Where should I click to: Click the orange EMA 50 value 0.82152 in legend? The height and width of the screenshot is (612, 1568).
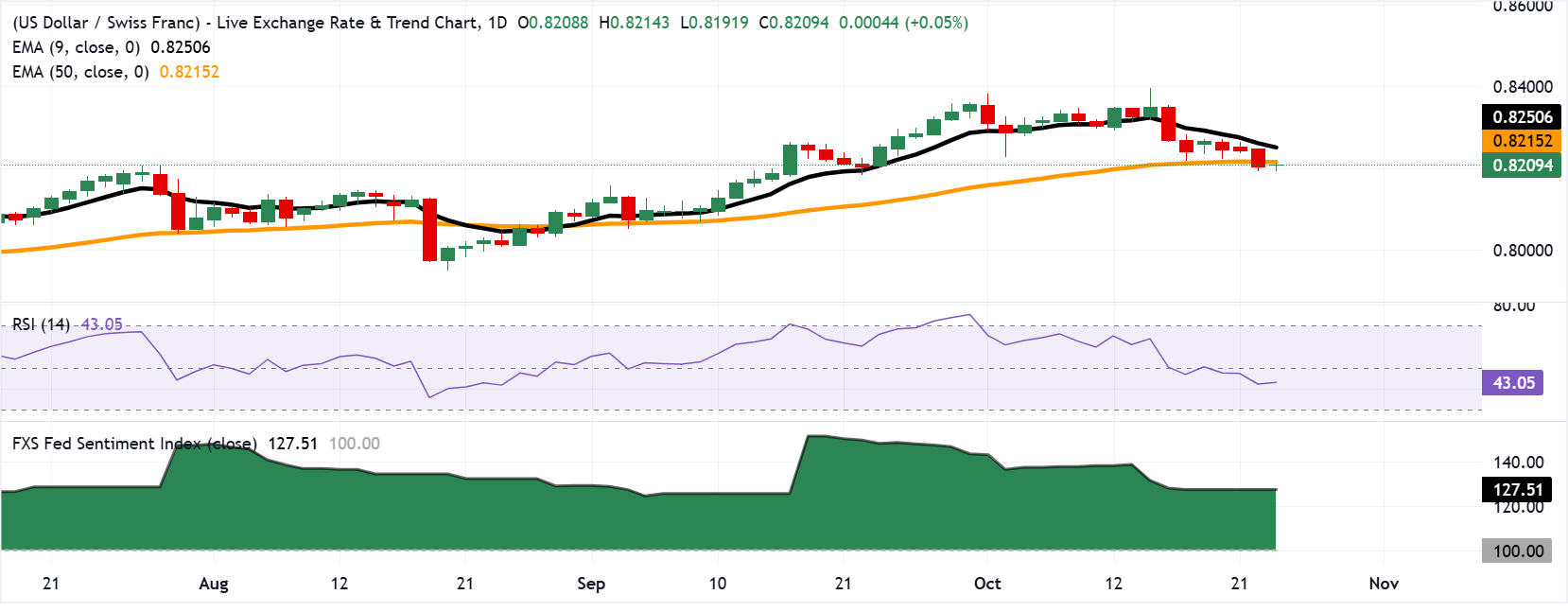[x=189, y=72]
